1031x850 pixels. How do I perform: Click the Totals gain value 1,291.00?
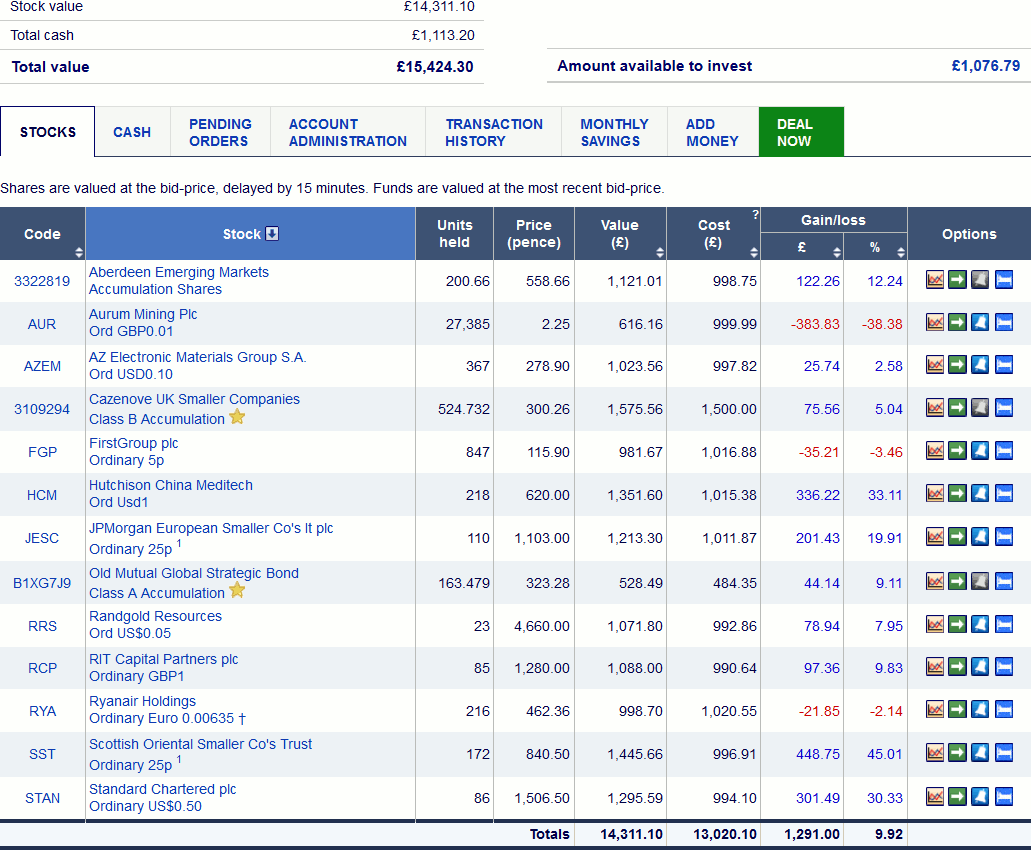[812, 834]
